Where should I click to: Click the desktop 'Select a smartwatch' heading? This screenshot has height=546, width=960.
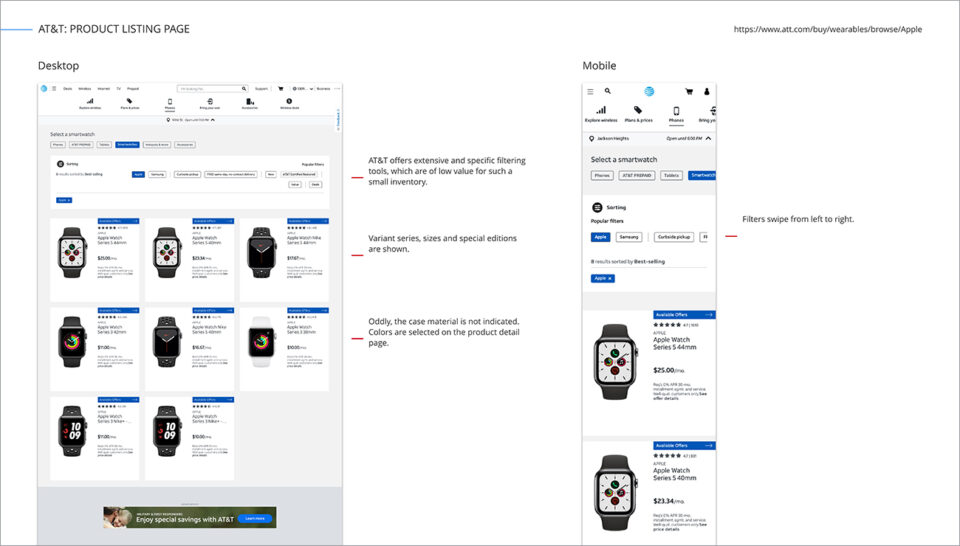click(x=72, y=134)
